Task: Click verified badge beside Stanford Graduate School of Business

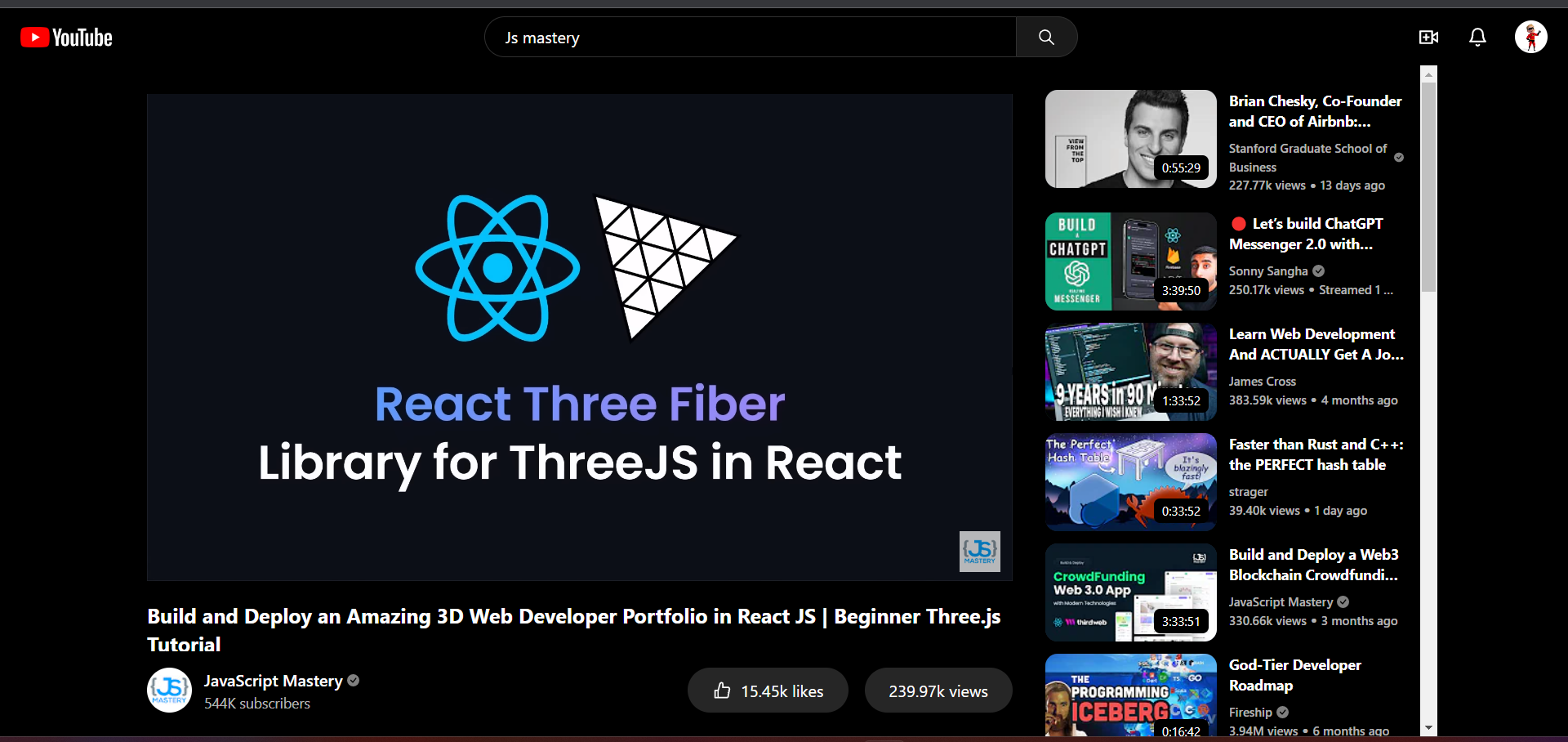Action: (x=1399, y=157)
